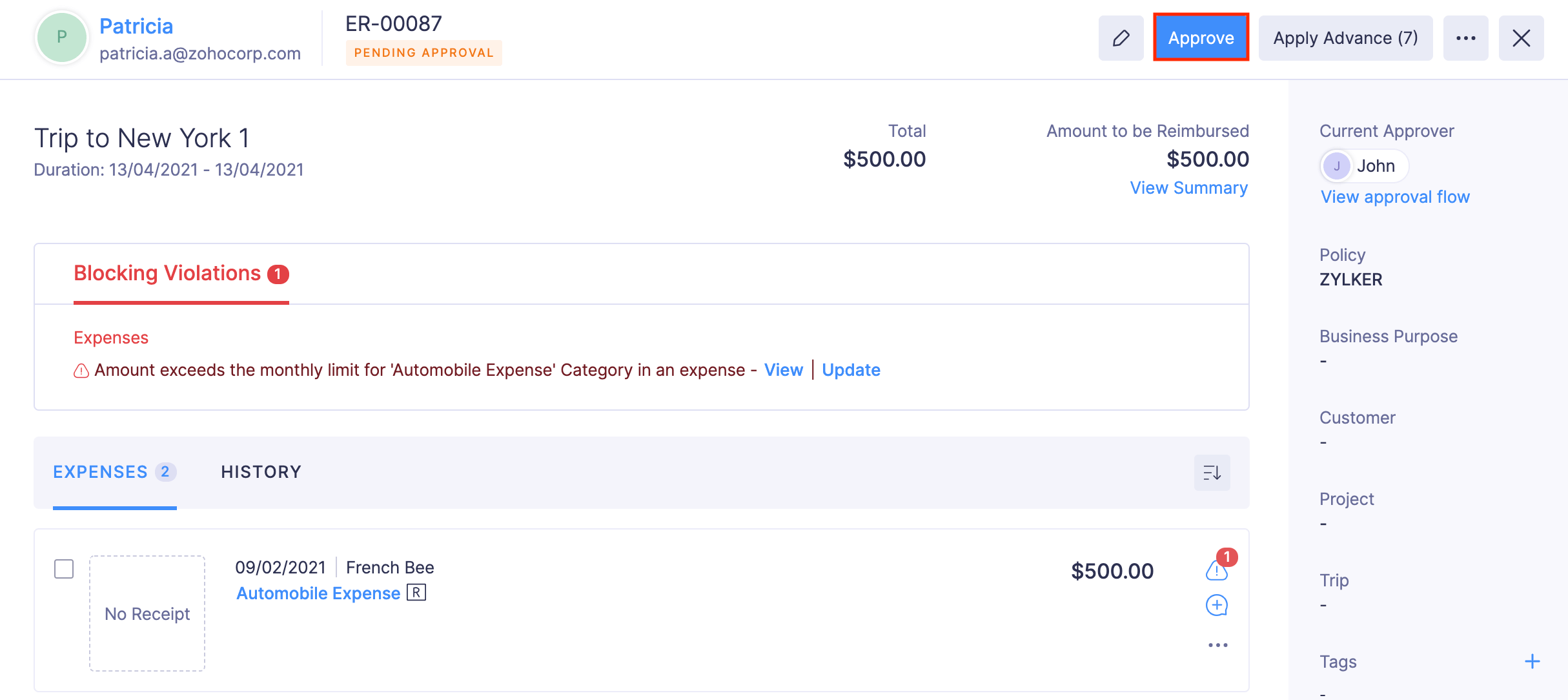The height and width of the screenshot is (700, 1568).
Task: Open the Automobile Expense category link
Action: tap(317, 592)
